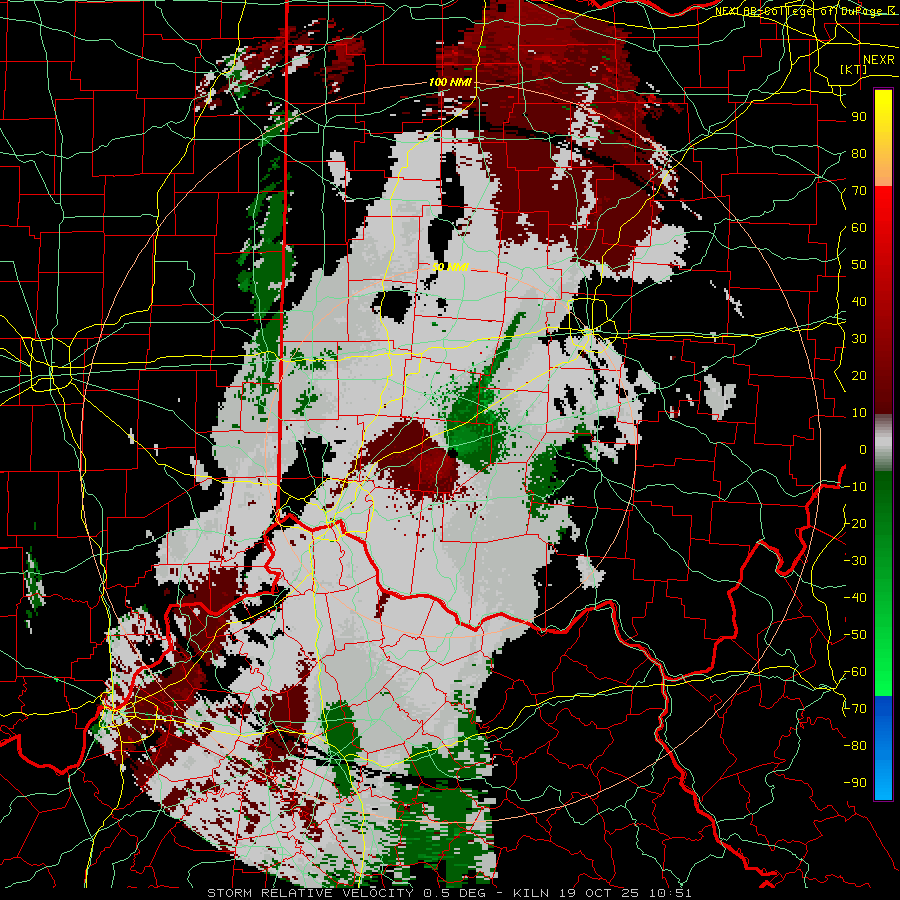
Task: Click the -20 value on the velocity scale
Action: coord(855,524)
